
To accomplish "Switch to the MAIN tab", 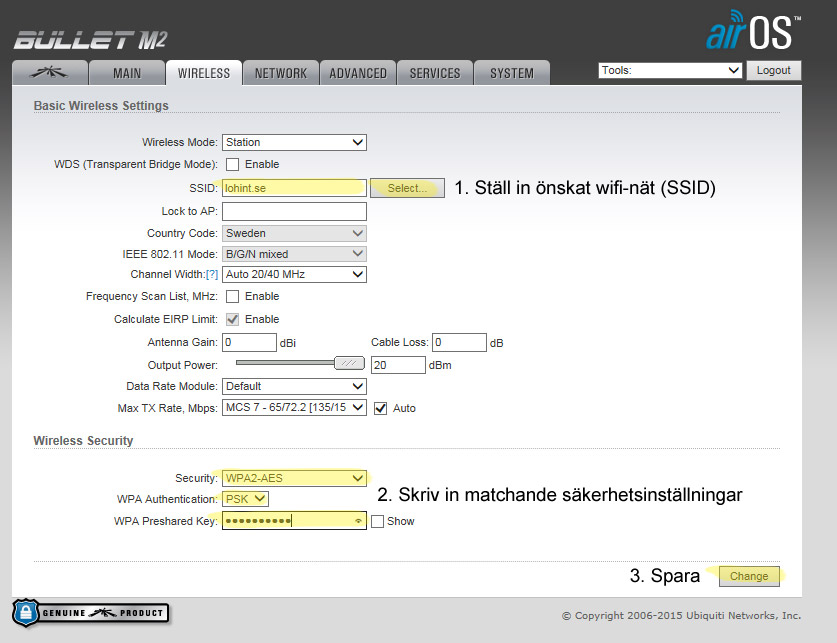I will point(127,73).
